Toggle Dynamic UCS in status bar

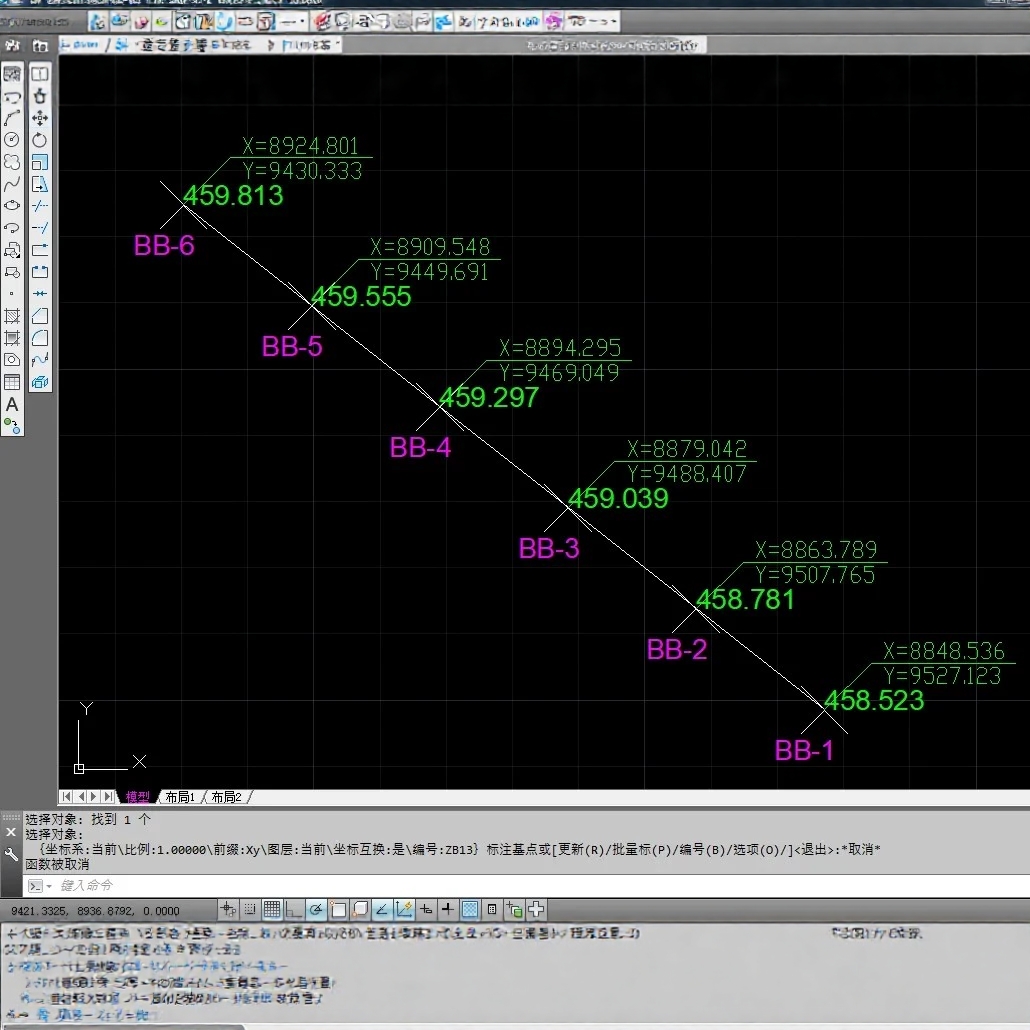click(x=404, y=910)
